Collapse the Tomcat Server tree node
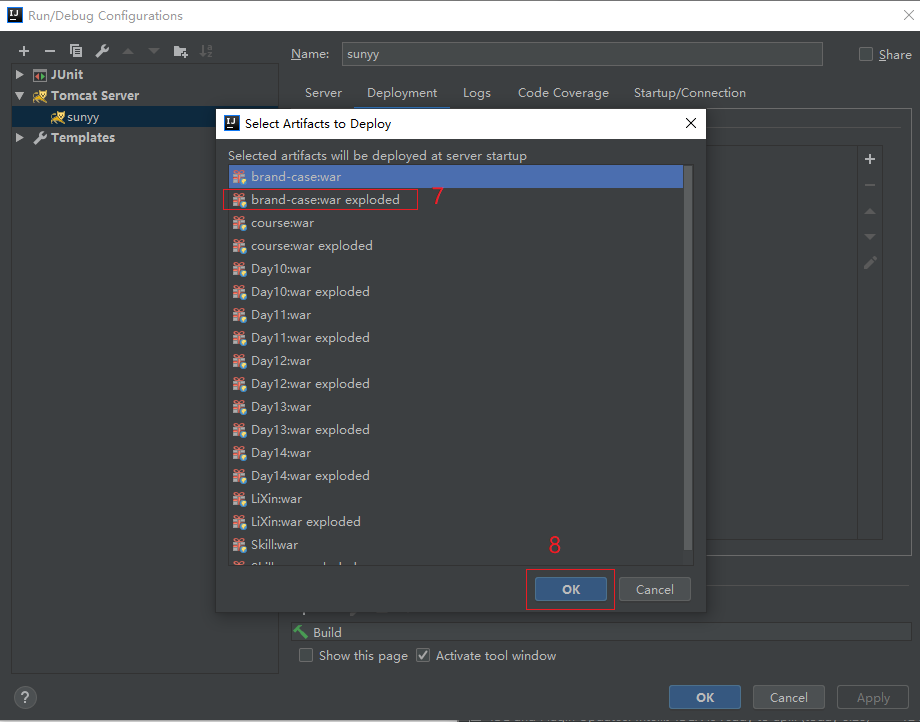The width and height of the screenshot is (920, 722). pos(19,96)
